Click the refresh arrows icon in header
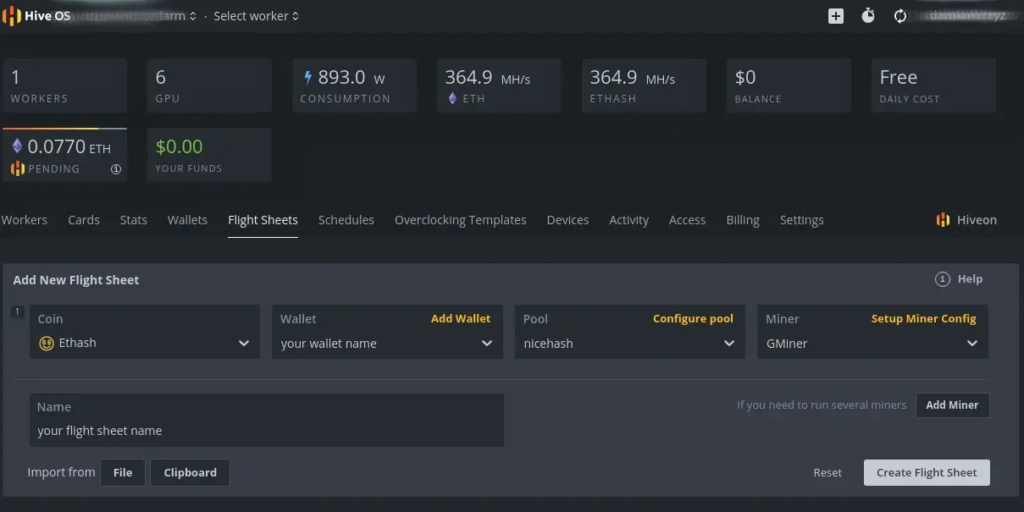This screenshot has width=1024, height=512. pos(900,16)
